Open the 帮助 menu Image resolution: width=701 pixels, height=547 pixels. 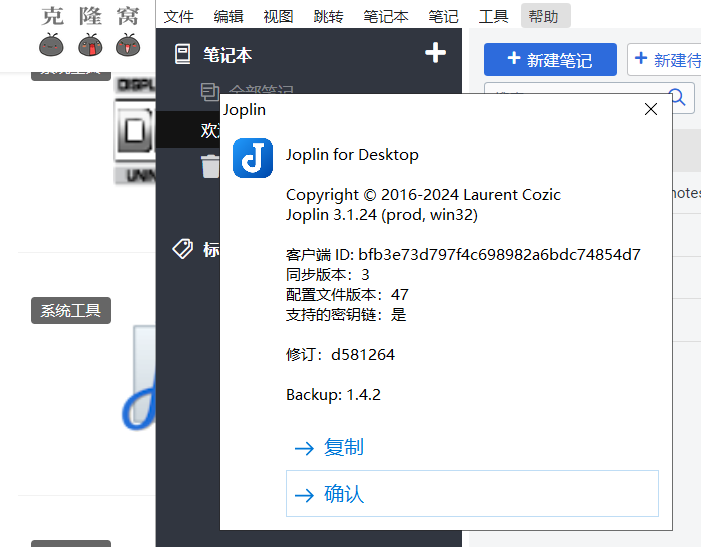(545, 16)
